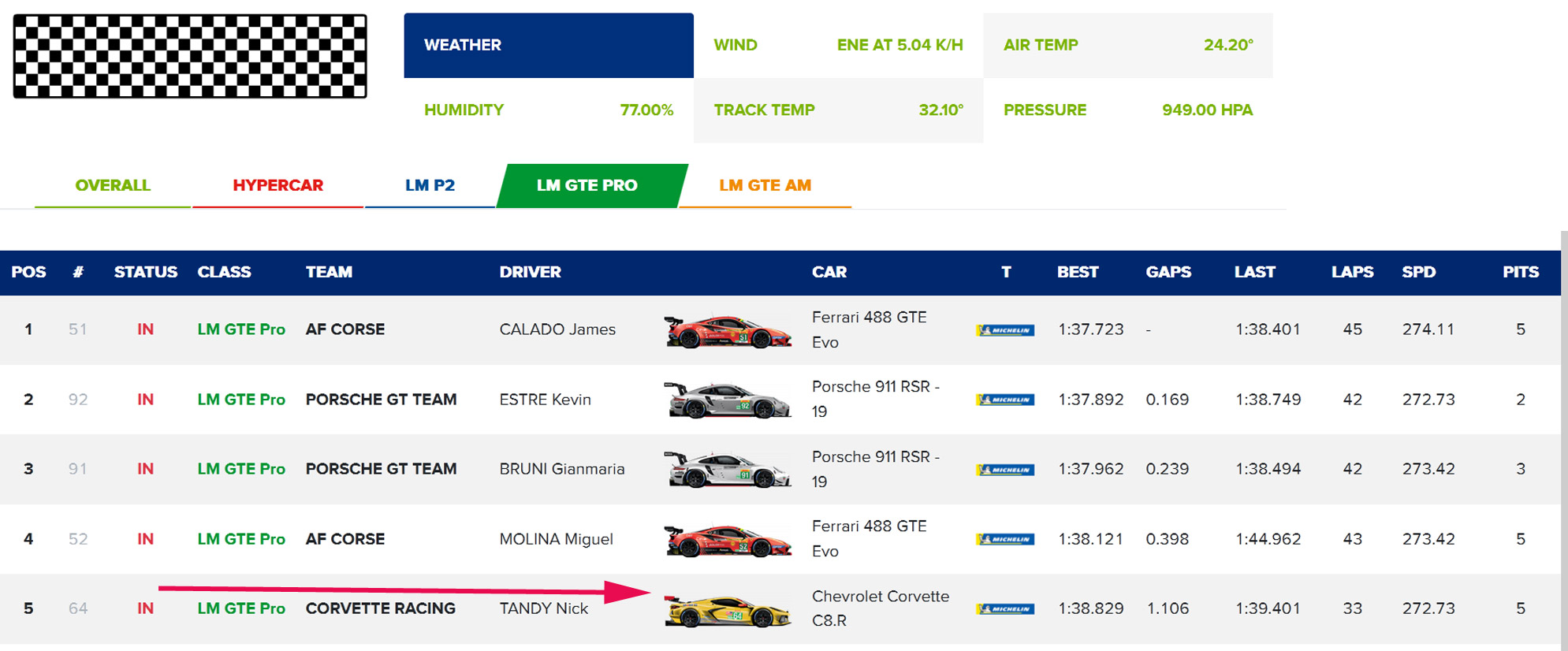Click Michelin tyre logo in Calado row
This screenshot has height=651, width=1568.
pos(1005,330)
